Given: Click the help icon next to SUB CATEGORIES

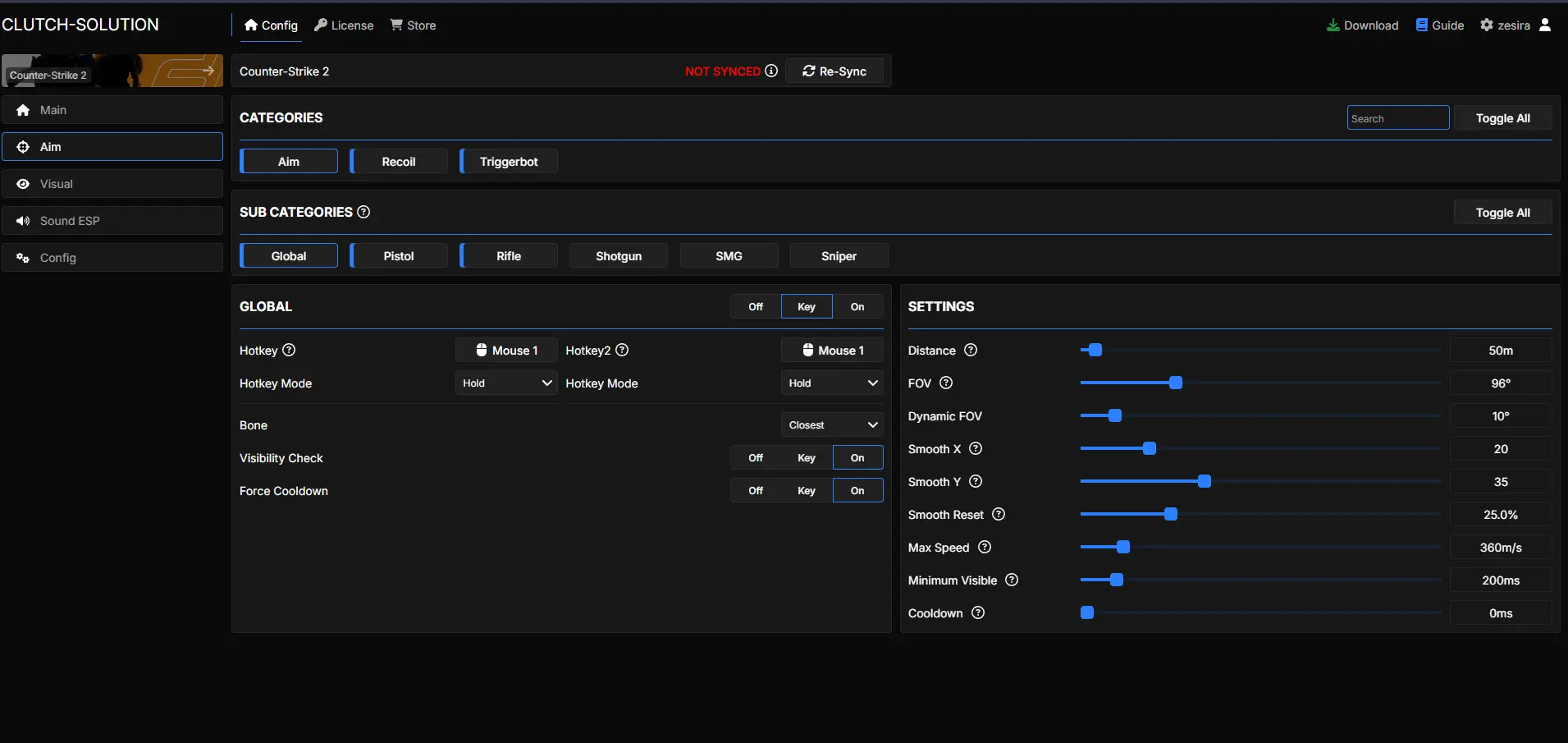Looking at the screenshot, I should [x=363, y=212].
